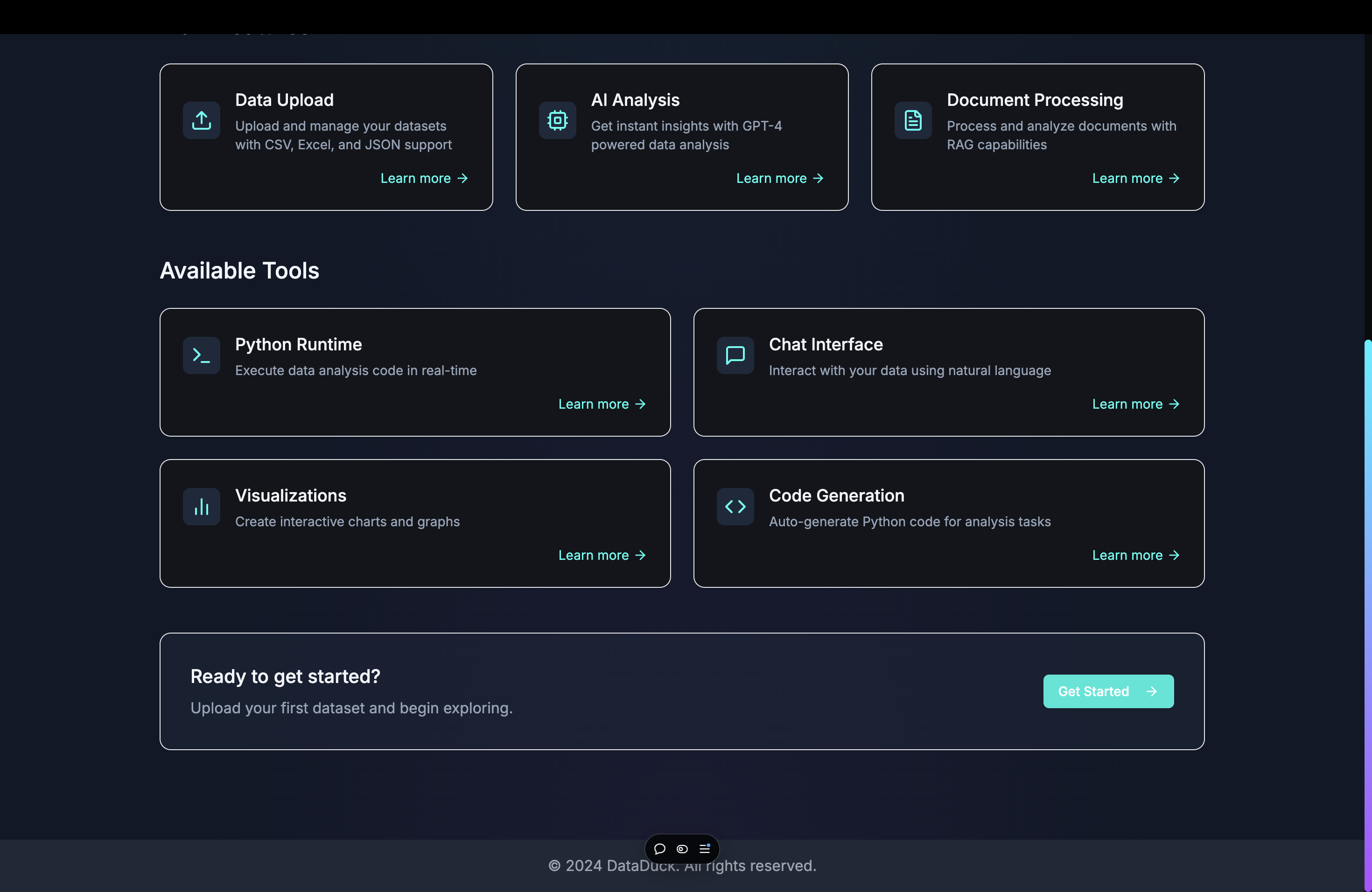The image size is (1372, 892).
Task: Toggle the switch in floating toolbar
Action: [682, 849]
